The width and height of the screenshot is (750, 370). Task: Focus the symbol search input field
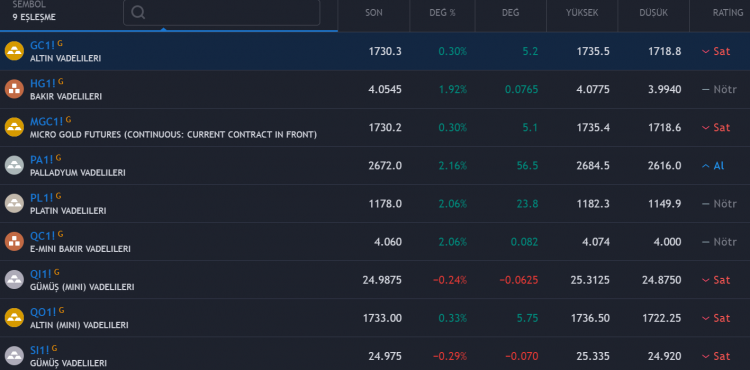[x=221, y=12]
